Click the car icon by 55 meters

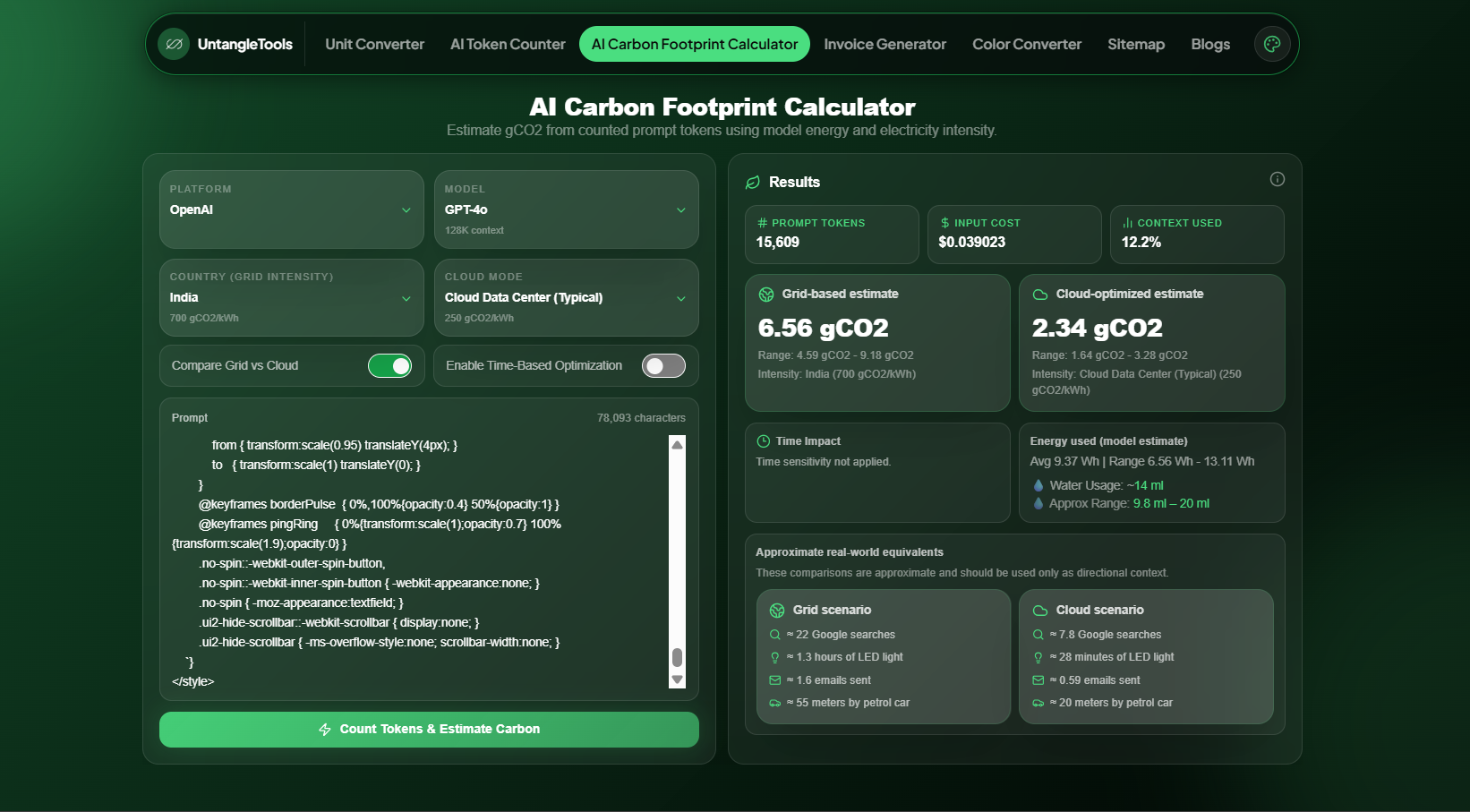(775, 703)
